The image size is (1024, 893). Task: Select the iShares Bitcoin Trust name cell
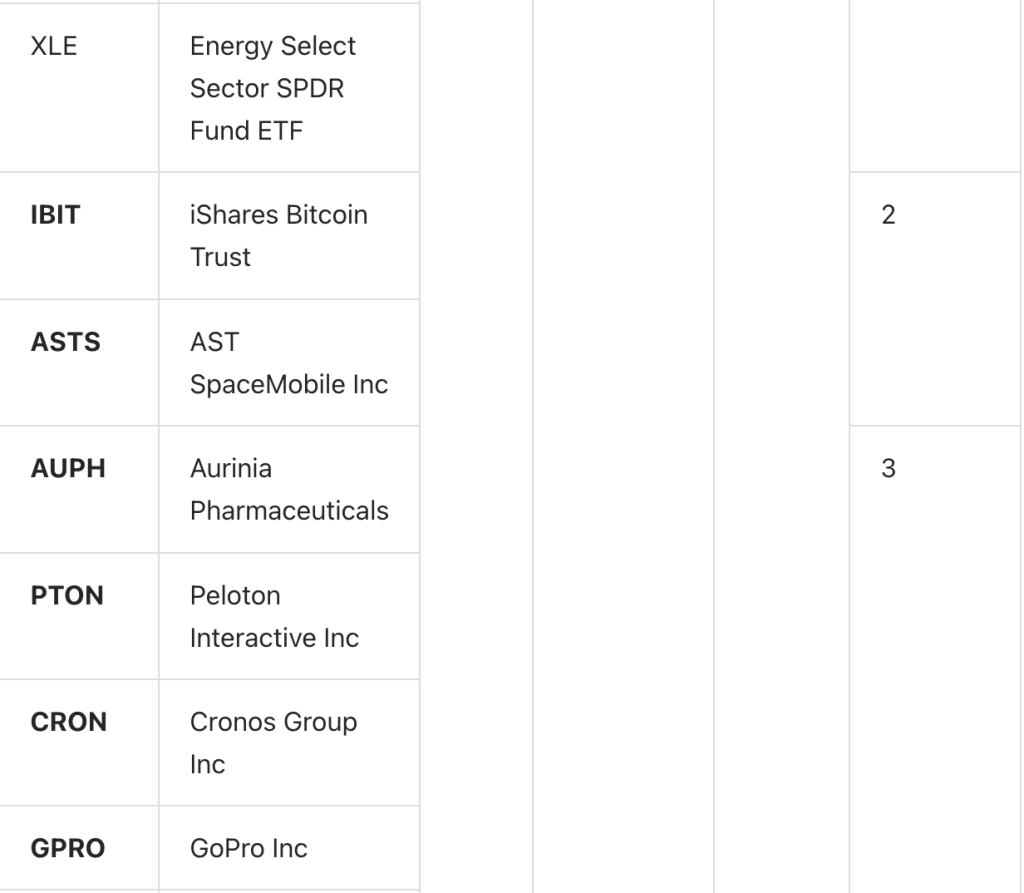click(279, 236)
